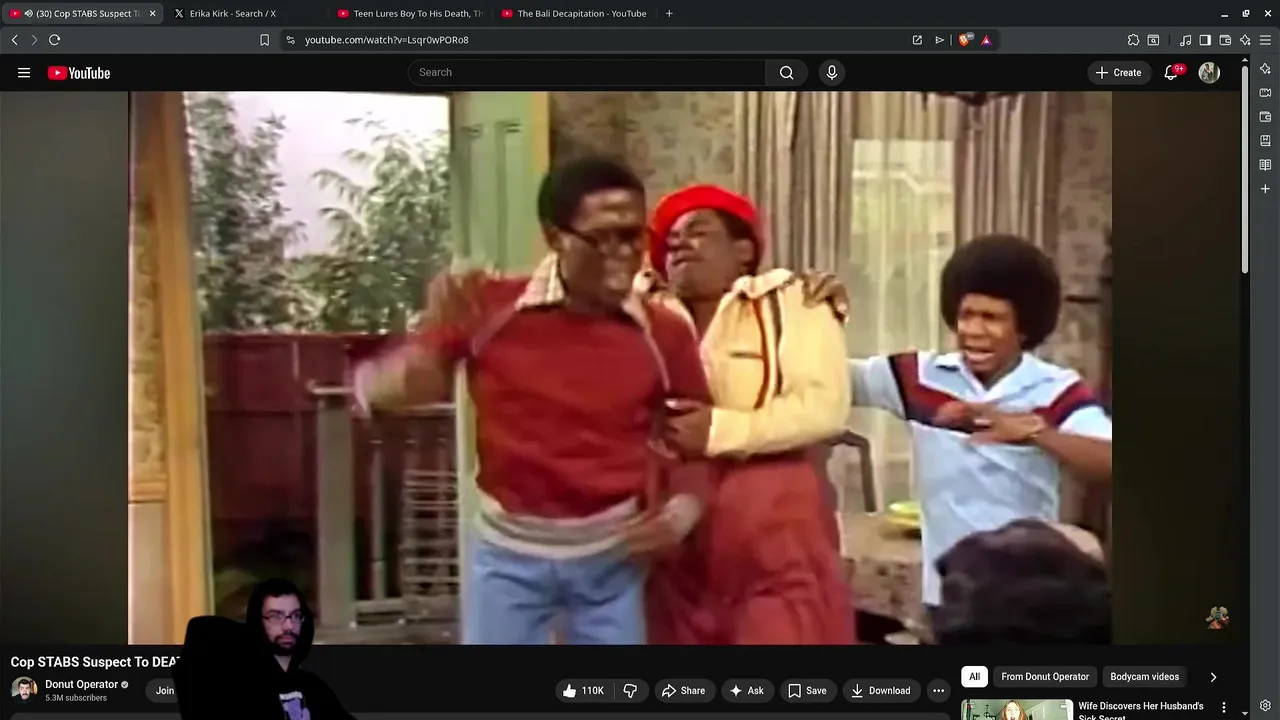
Task: Open a new browser tab
Action: [669, 14]
